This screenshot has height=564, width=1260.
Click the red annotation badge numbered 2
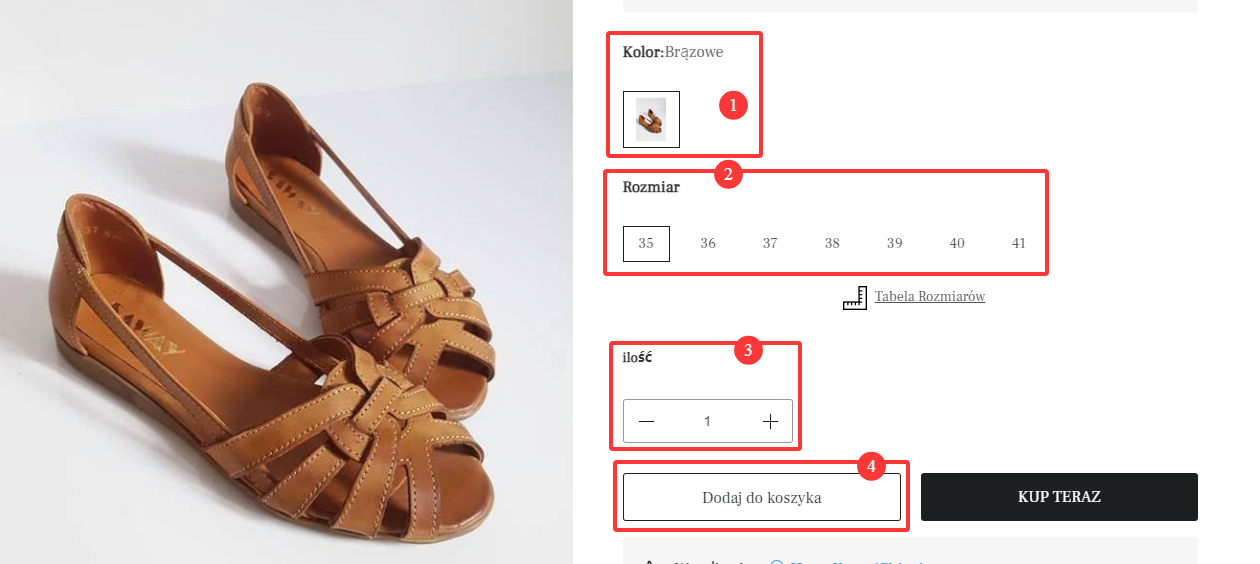727,175
